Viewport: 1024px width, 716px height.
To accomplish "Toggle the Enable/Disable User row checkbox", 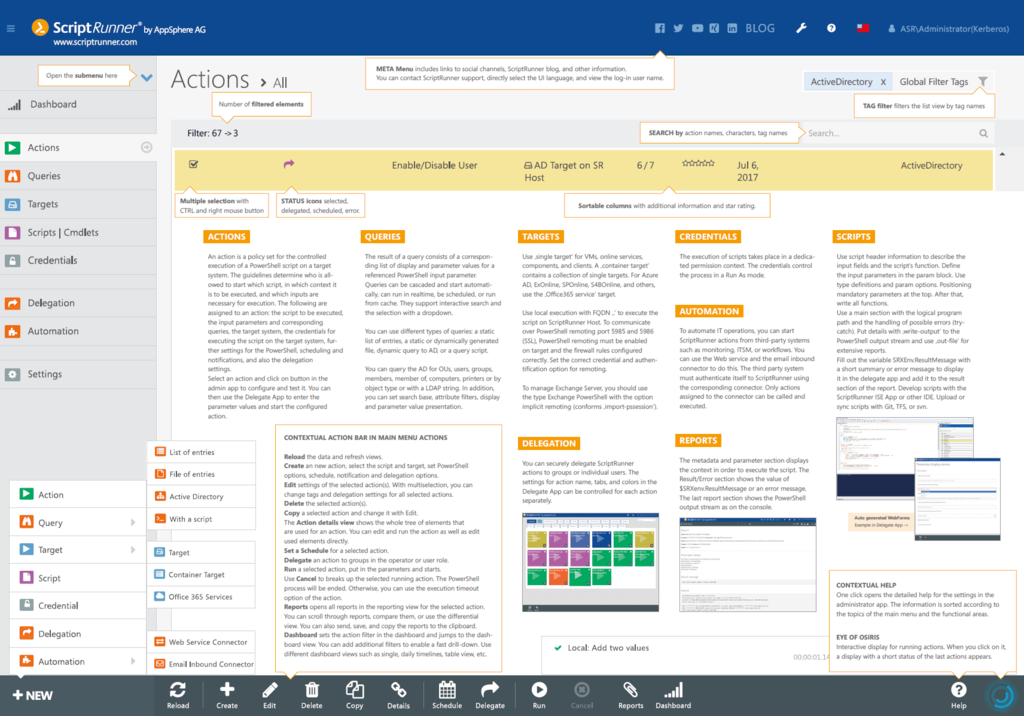I will 193,165.
